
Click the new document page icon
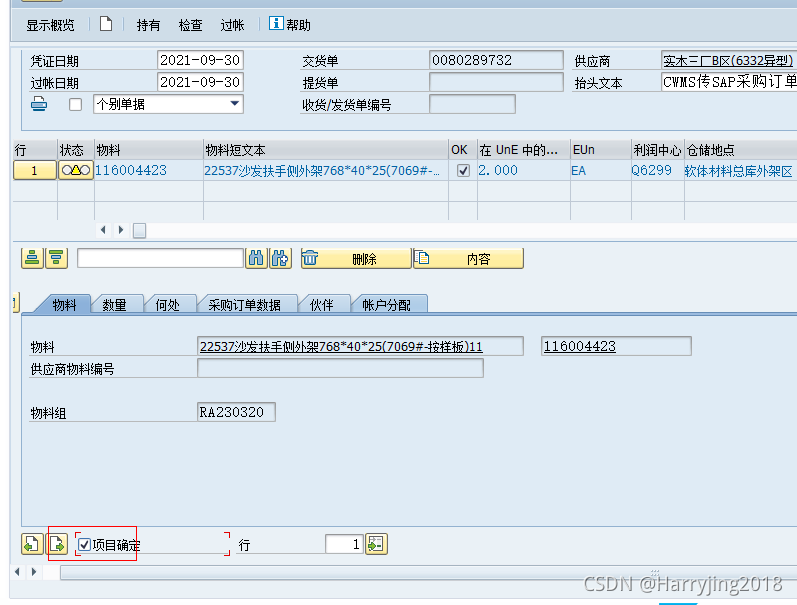(106, 24)
